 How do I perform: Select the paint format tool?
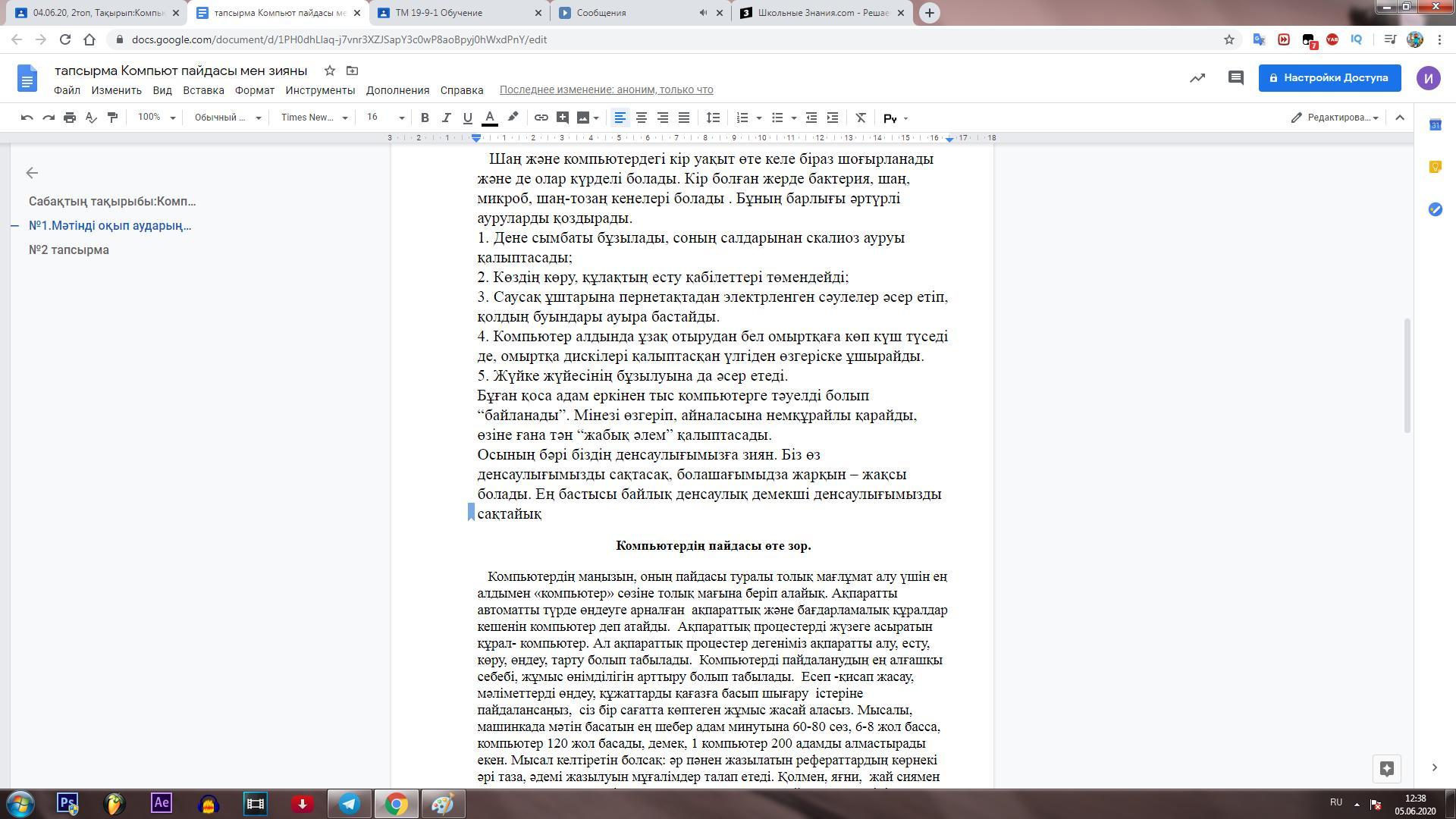(112, 118)
